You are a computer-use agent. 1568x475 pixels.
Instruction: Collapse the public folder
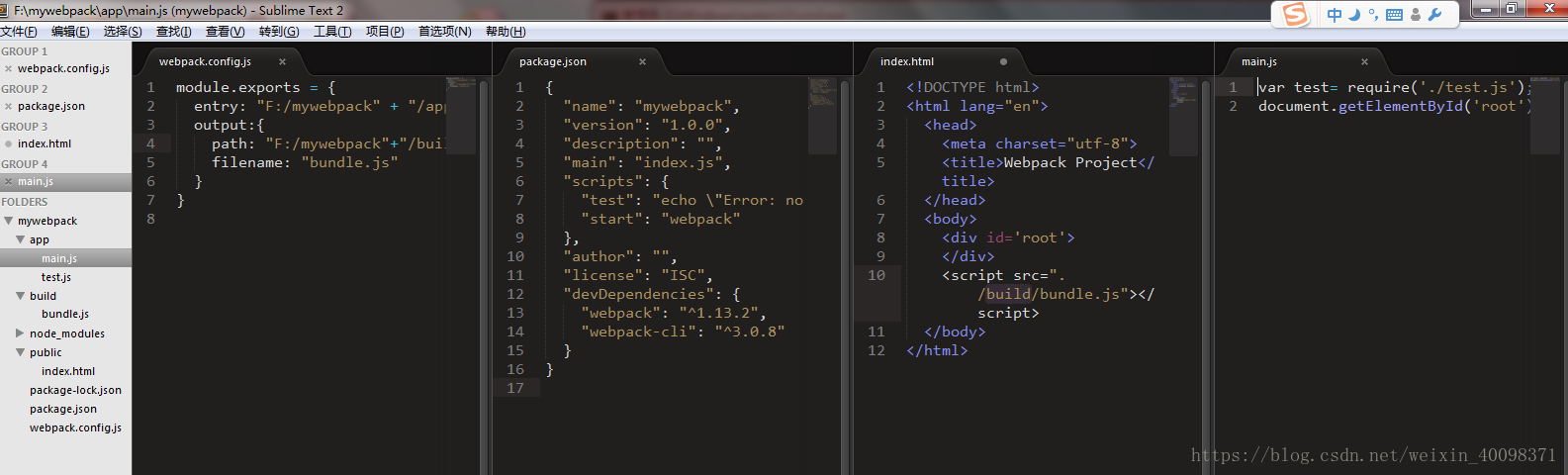[x=21, y=352]
